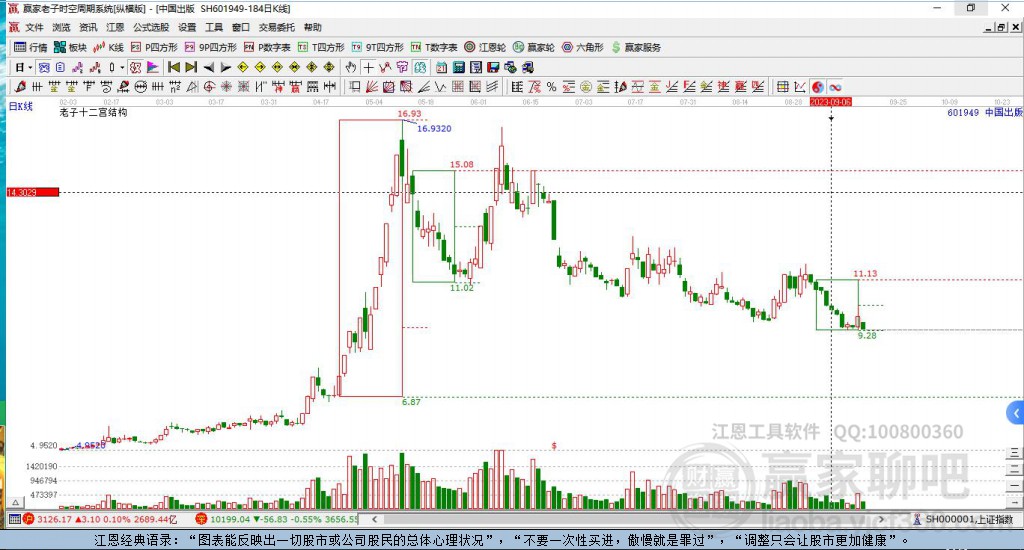Screen dimensions: 1024x550
Task: Open 赢家服务 with dollar icon
Action: (636, 47)
